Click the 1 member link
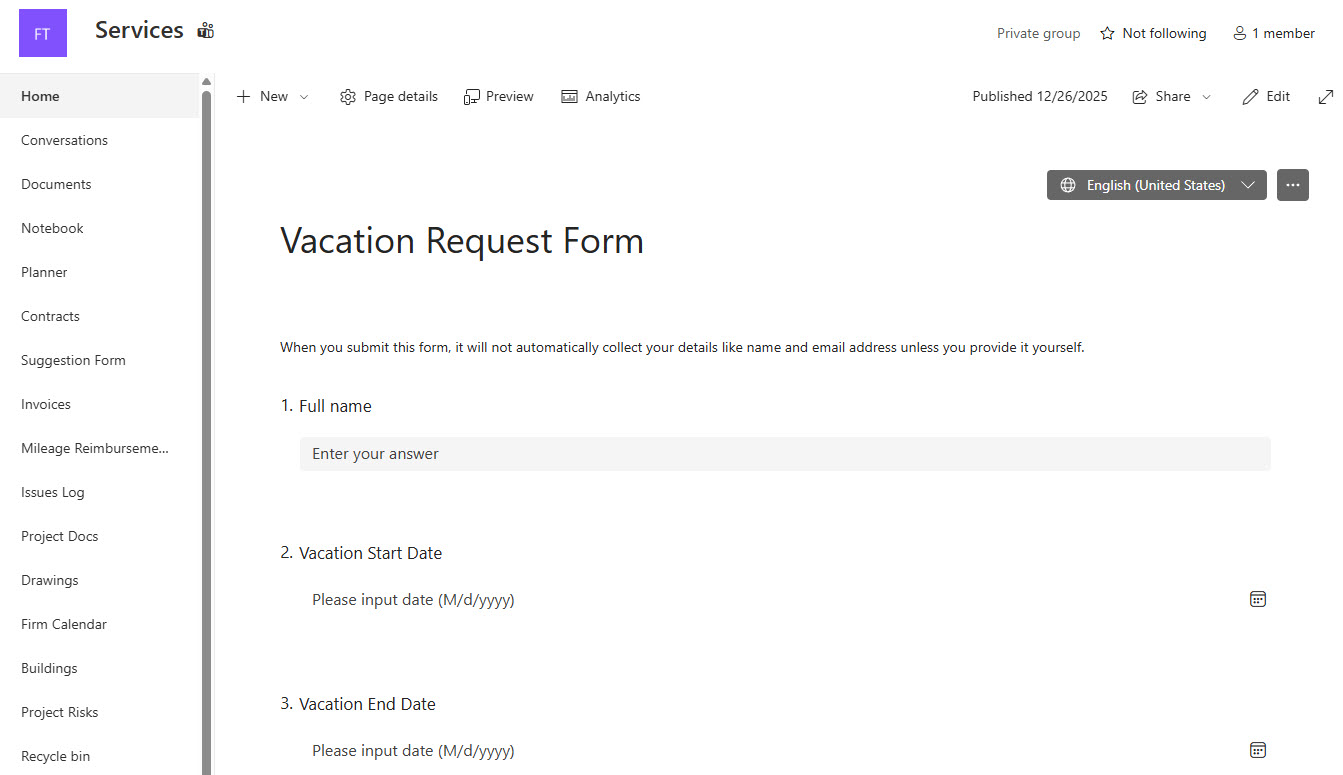 1274,34
